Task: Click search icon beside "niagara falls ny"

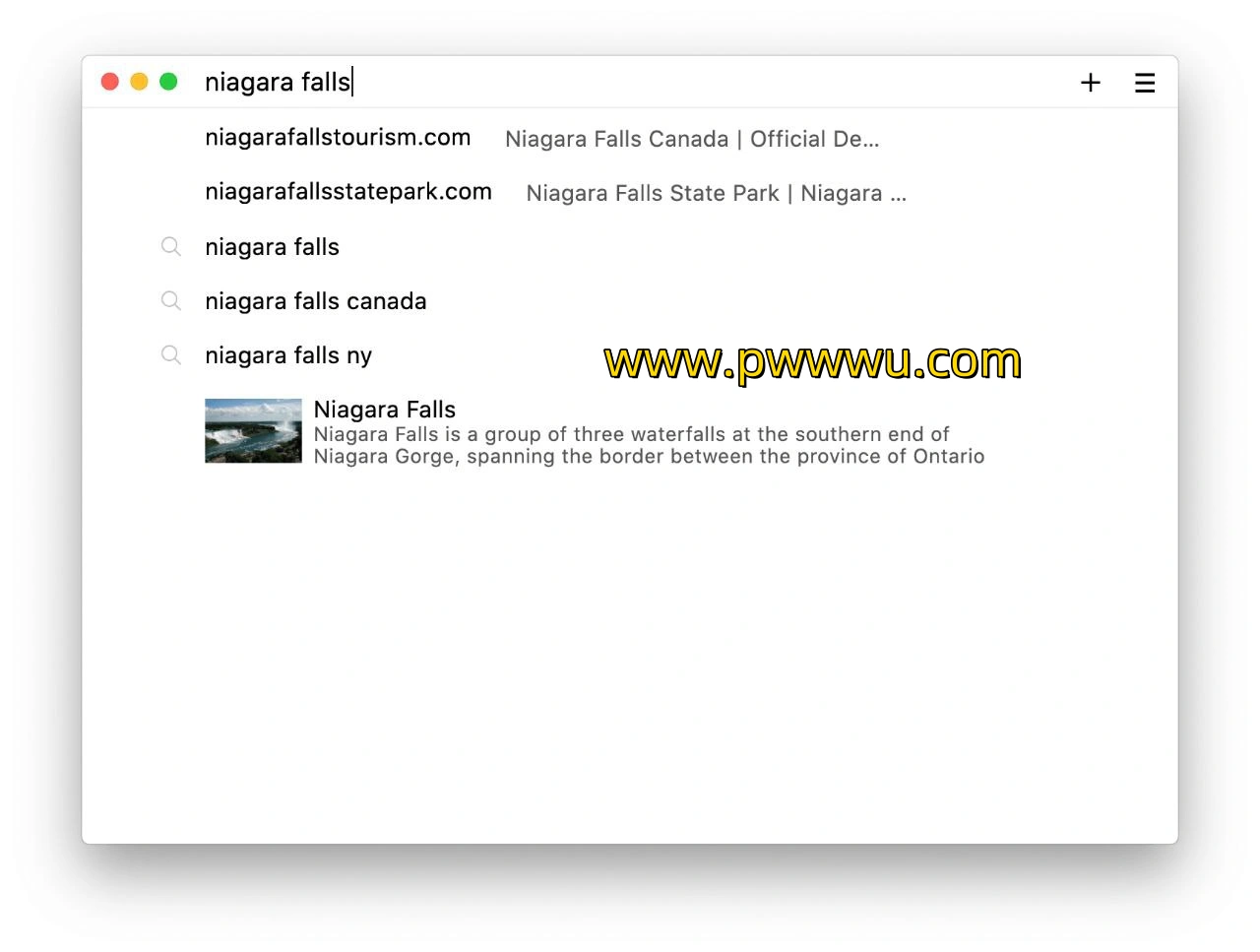Action: coord(171,355)
